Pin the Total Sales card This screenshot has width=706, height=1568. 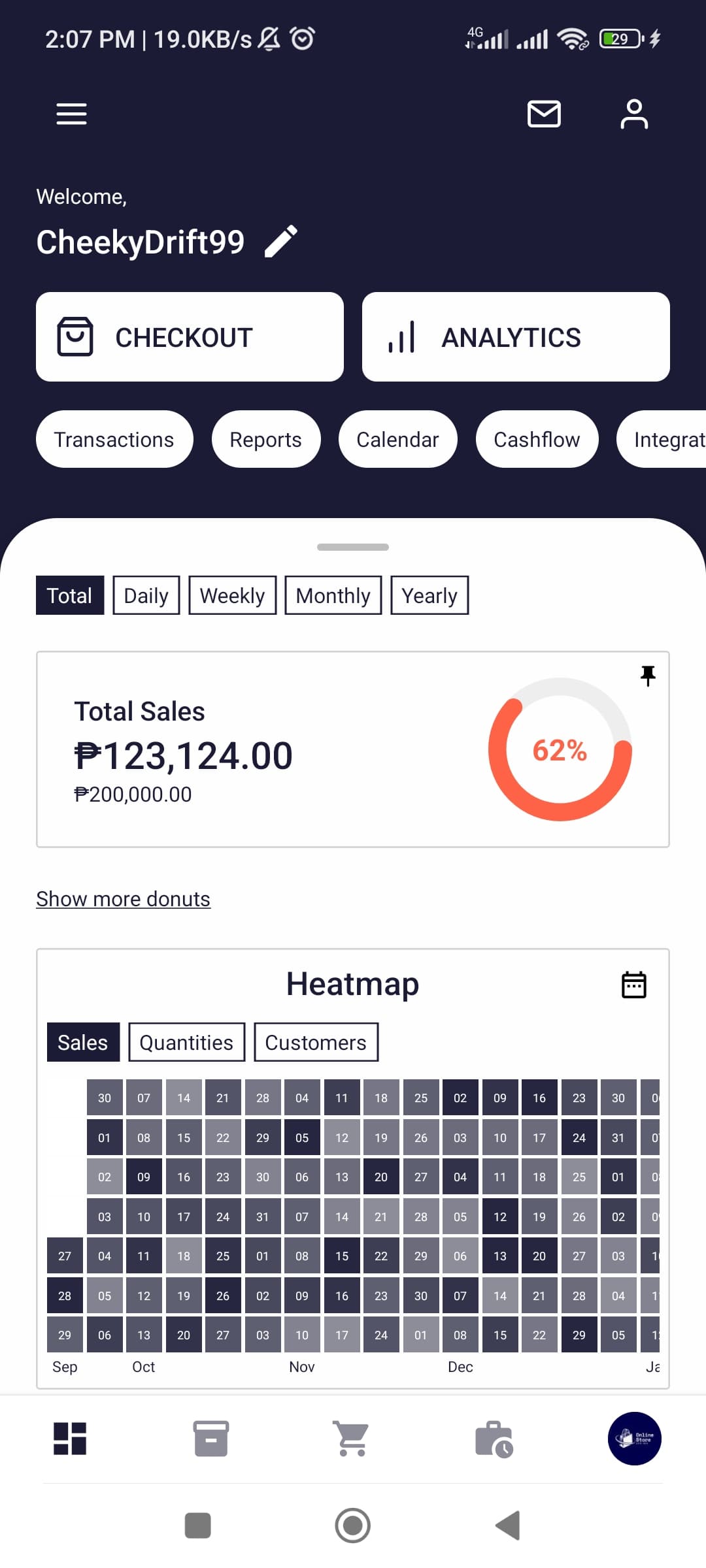tap(648, 676)
